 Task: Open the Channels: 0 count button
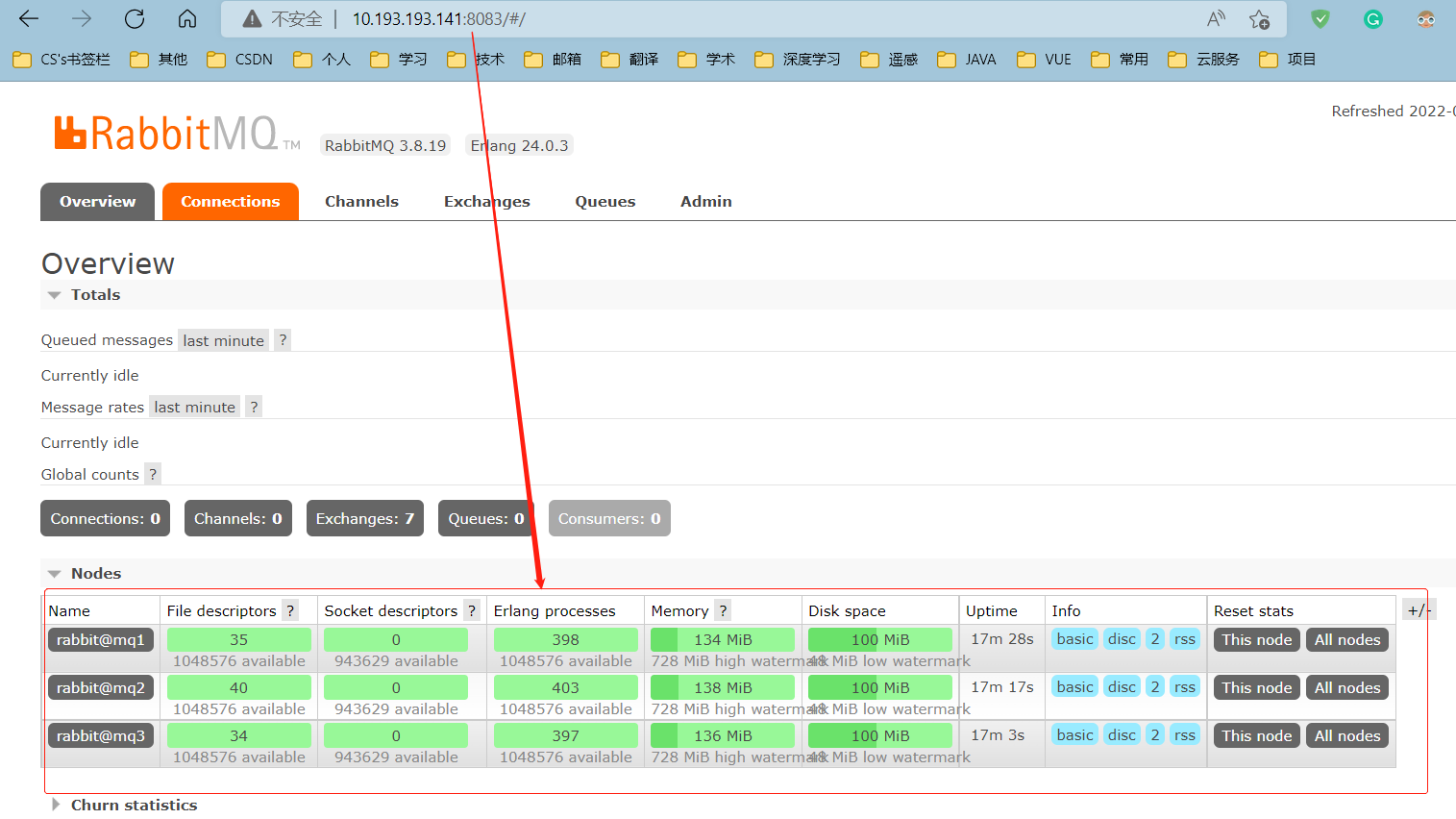point(238,518)
